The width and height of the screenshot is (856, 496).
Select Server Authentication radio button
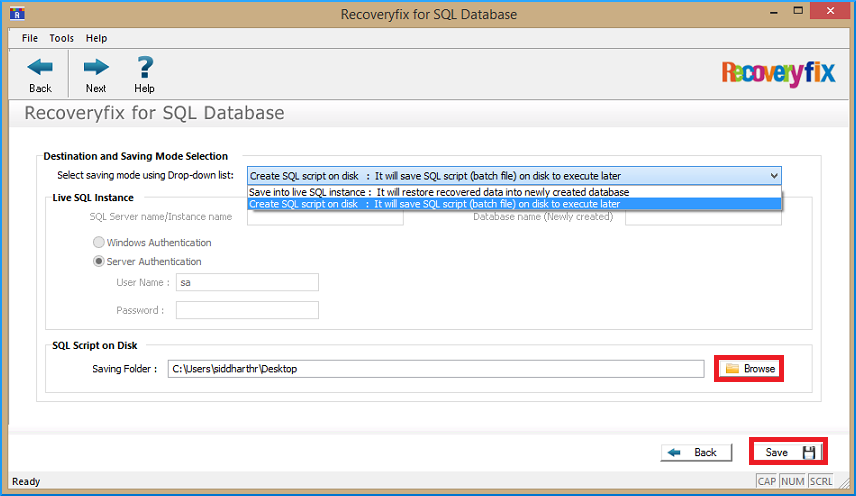[98, 261]
